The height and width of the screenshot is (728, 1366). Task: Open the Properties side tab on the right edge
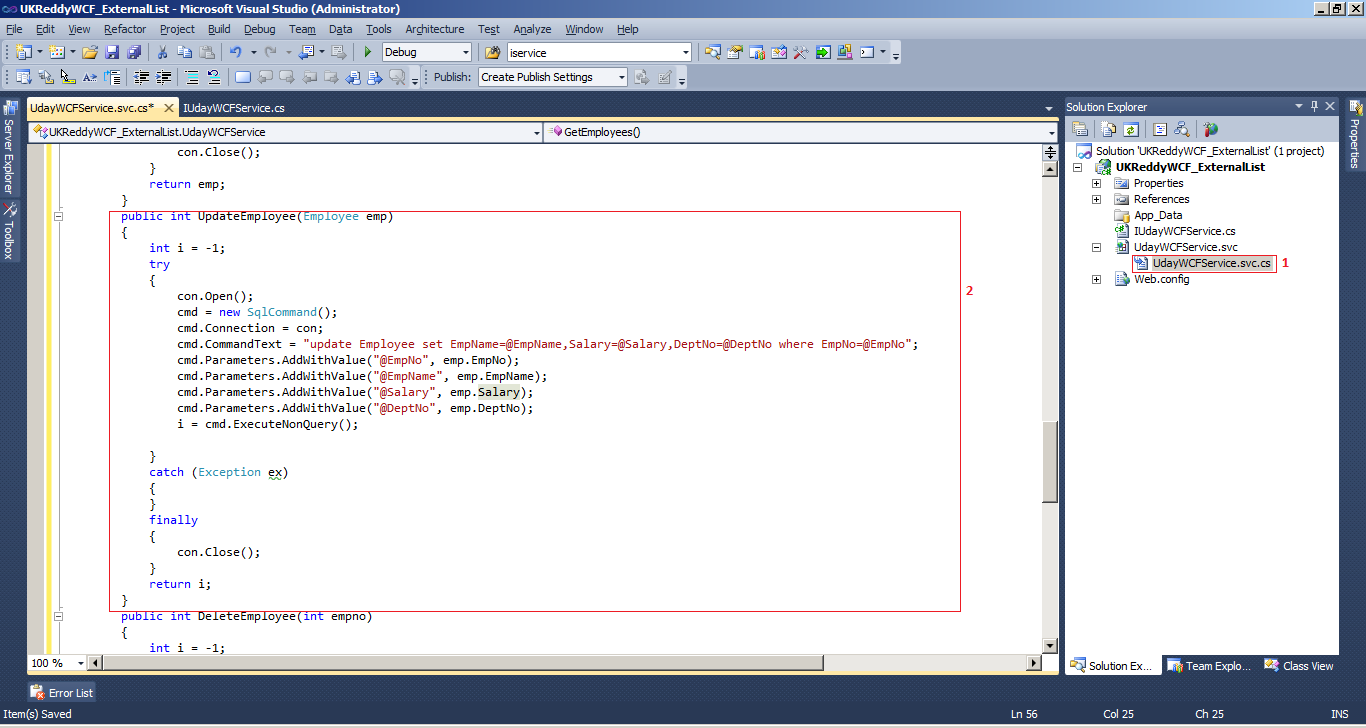1355,134
